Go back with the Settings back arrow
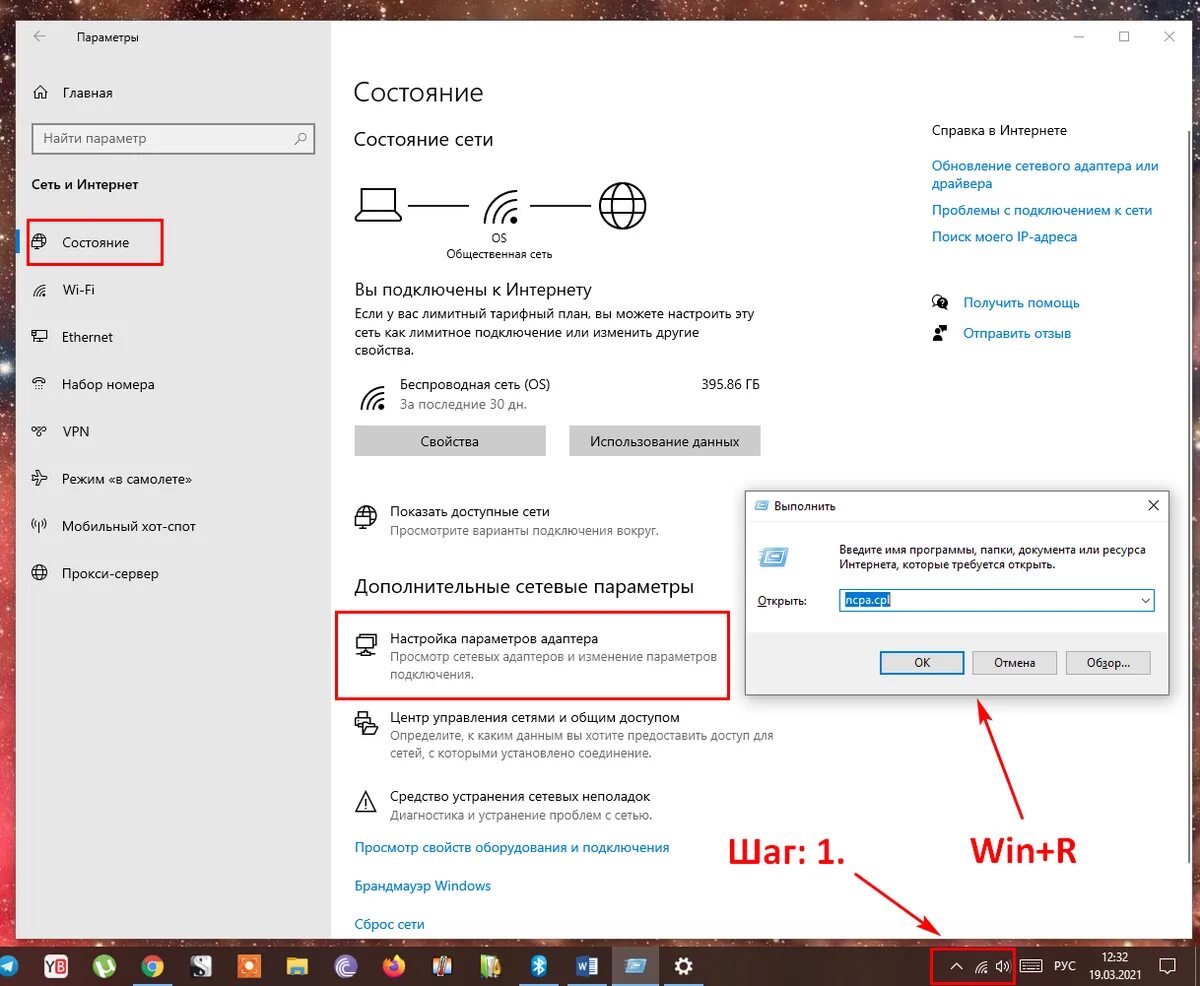 click(x=39, y=37)
